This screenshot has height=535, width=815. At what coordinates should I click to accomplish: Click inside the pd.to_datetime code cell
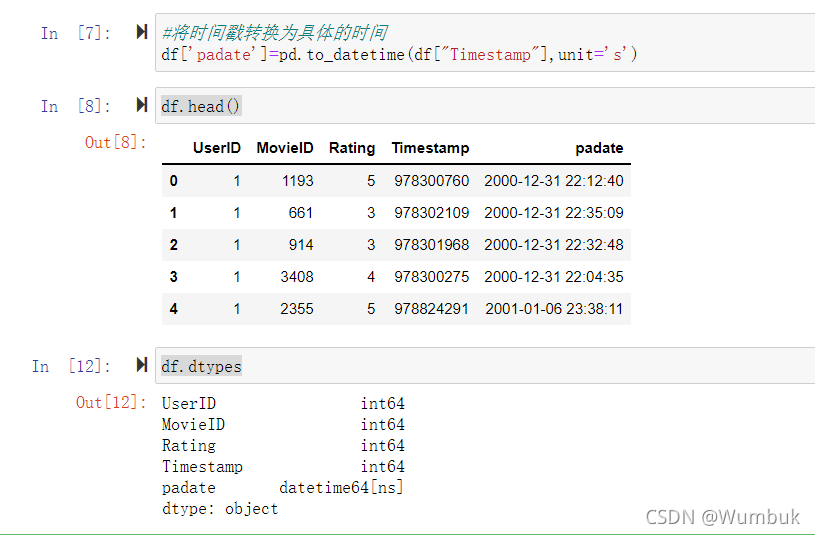coord(485,43)
